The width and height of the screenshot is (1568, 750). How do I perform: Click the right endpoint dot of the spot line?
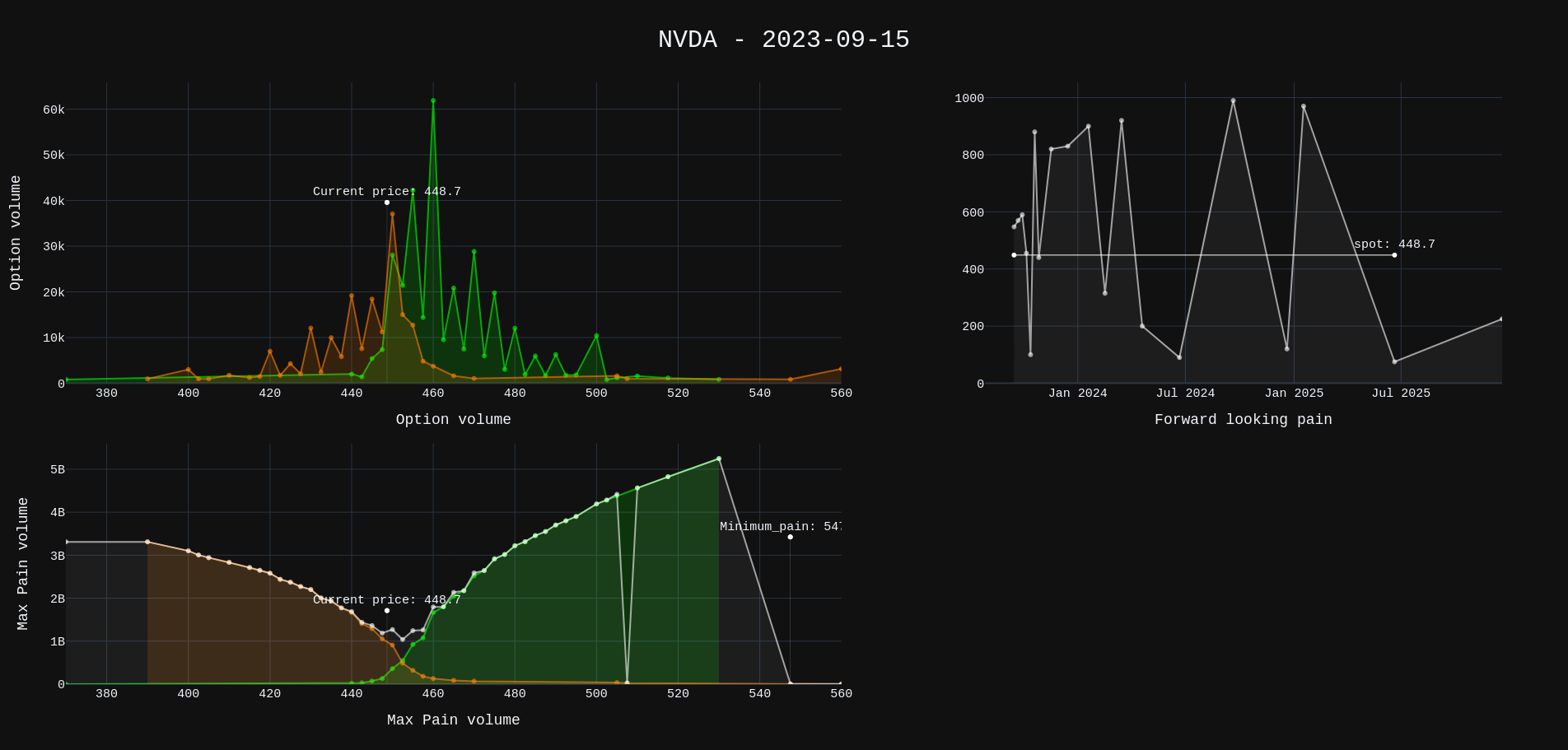pos(1394,255)
